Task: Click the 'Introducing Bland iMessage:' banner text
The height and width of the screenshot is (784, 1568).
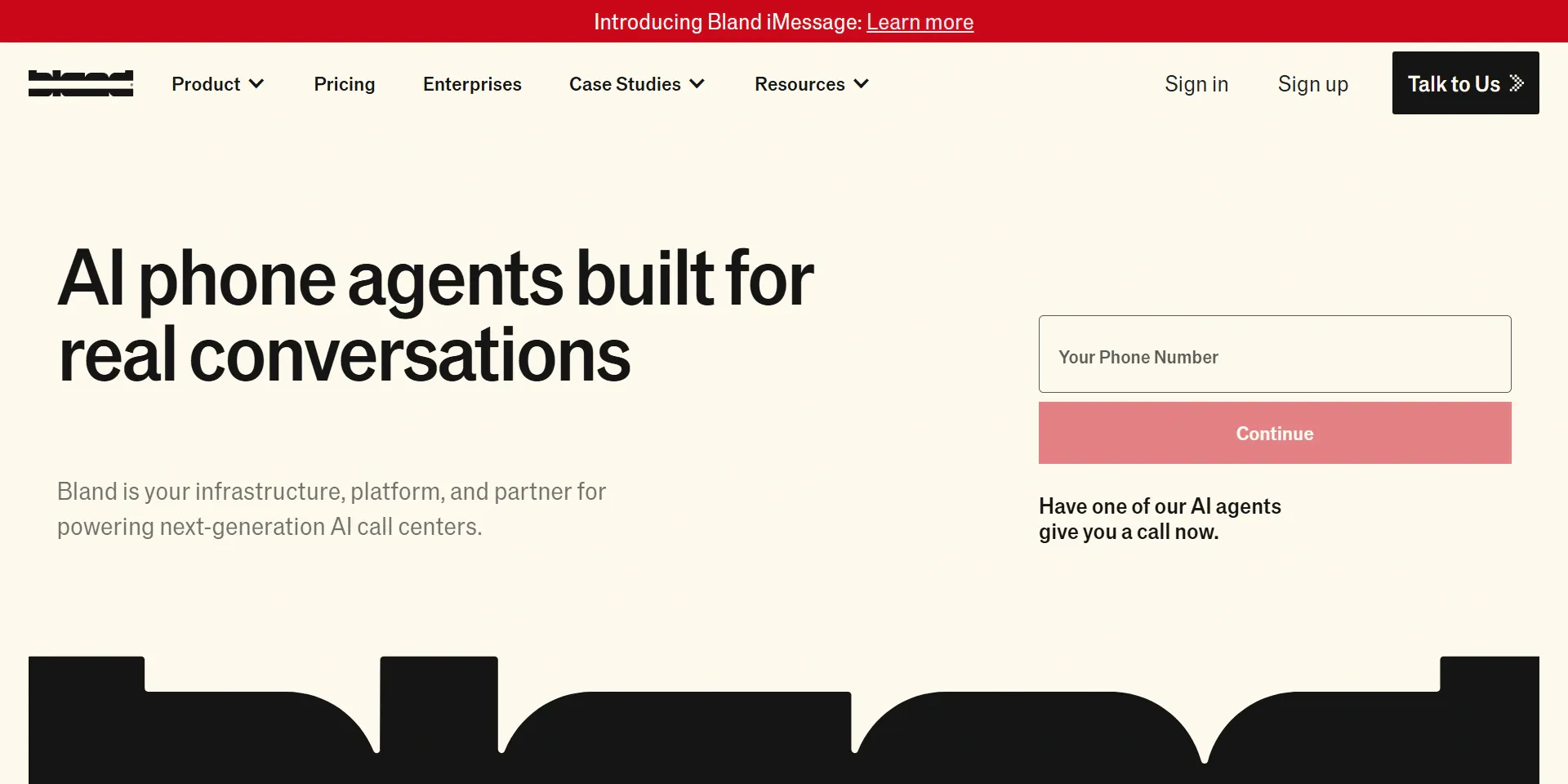Action: [728, 22]
